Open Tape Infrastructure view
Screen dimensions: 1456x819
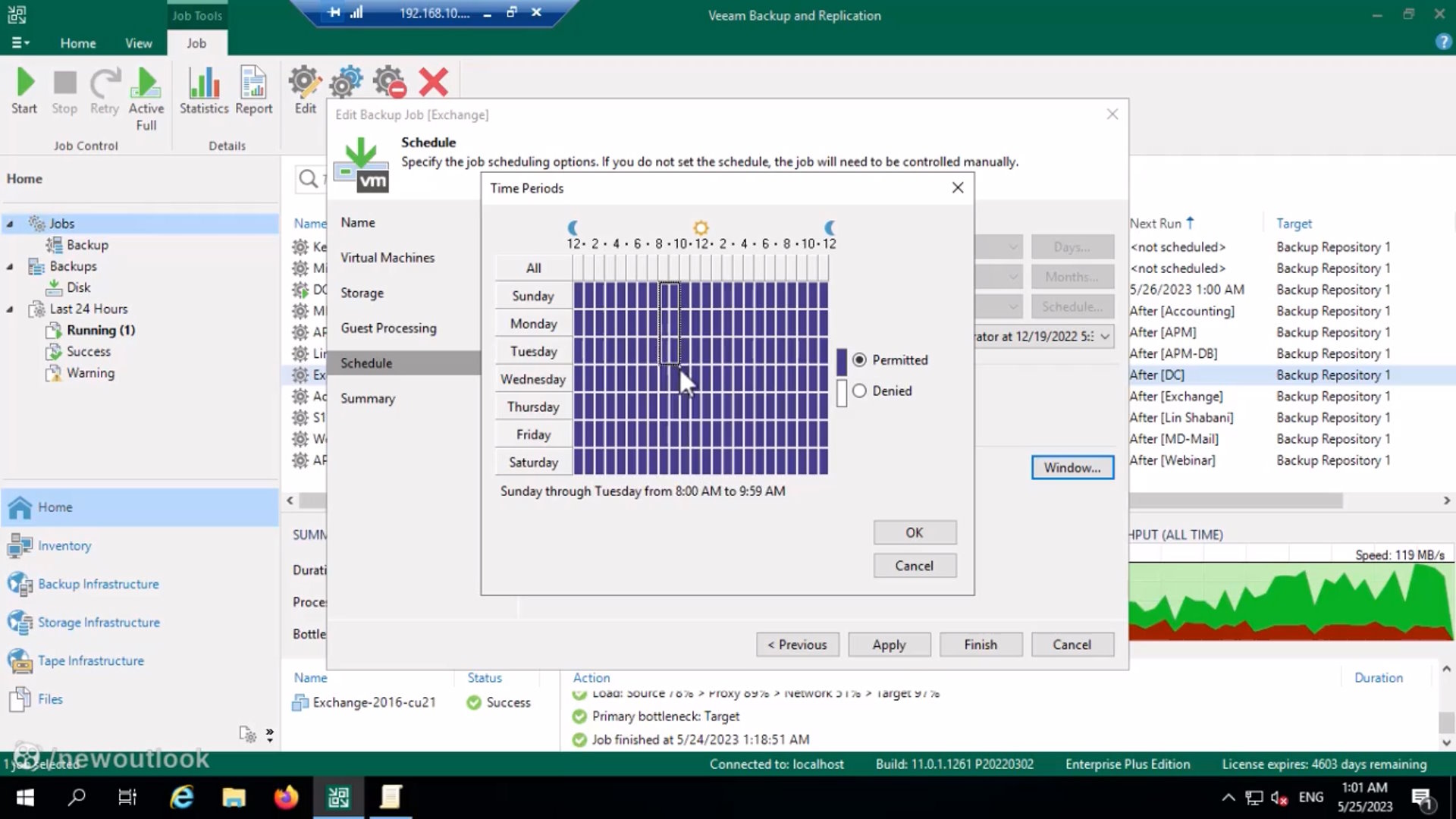click(x=91, y=661)
